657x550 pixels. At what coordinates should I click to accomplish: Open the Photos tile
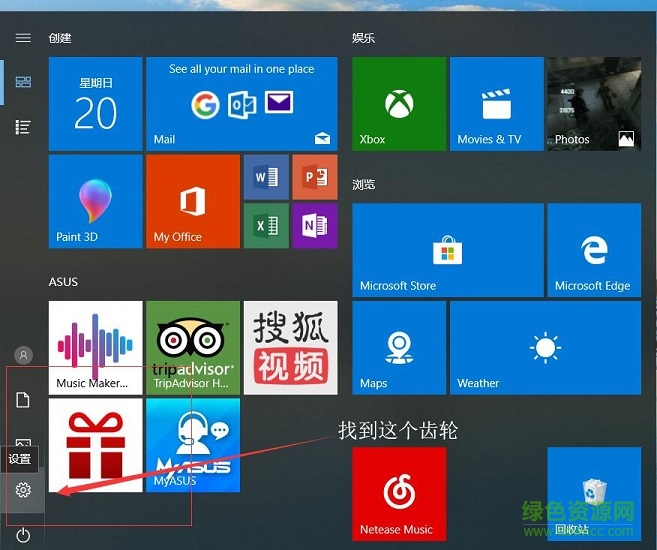point(594,104)
